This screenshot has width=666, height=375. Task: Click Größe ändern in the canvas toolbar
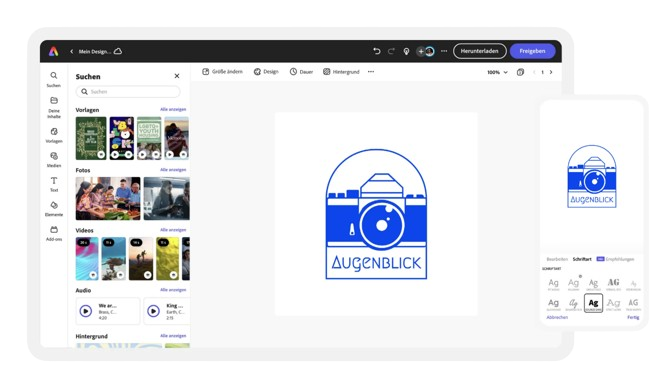[223, 72]
